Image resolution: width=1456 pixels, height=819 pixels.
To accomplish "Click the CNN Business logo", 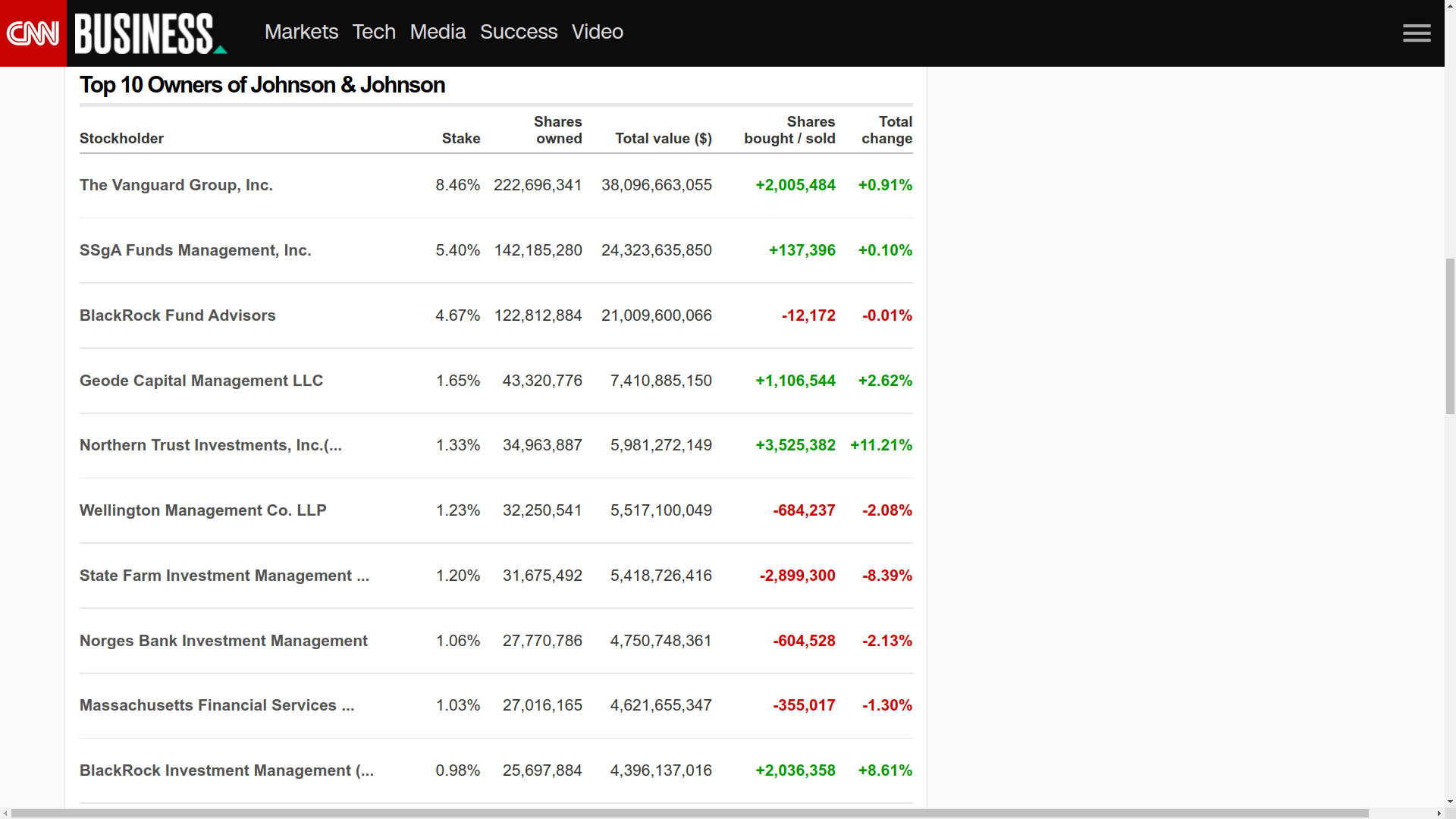I will coord(150,33).
